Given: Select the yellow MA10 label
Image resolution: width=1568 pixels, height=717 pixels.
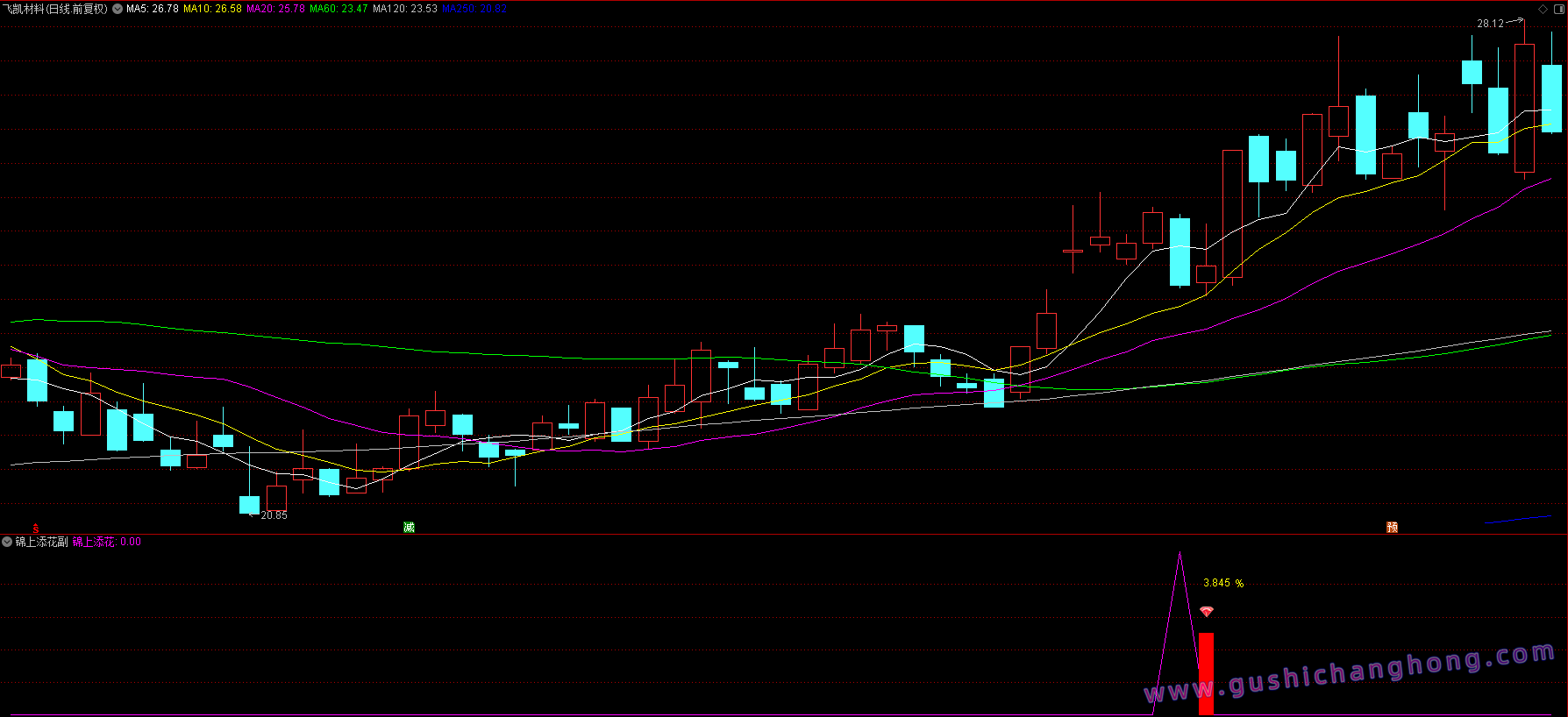Looking at the screenshot, I should pyautogui.click(x=212, y=9).
